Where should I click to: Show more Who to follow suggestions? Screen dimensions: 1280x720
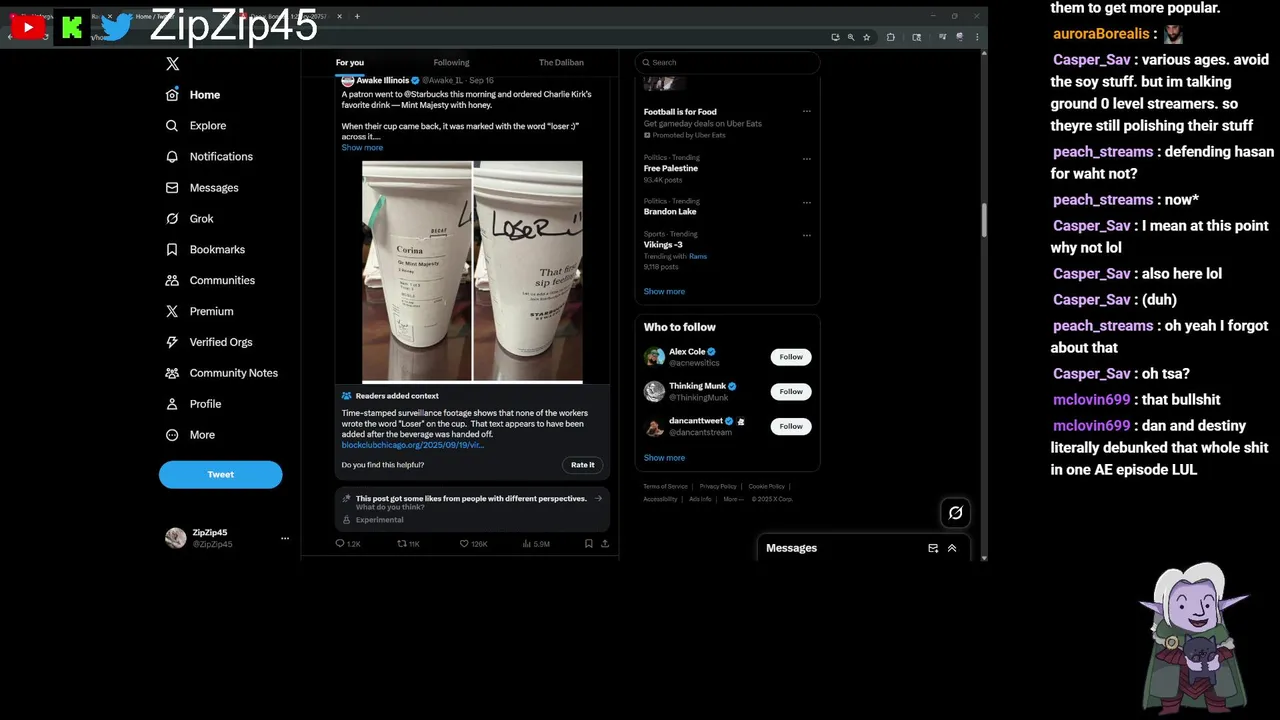click(x=664, y=458)
